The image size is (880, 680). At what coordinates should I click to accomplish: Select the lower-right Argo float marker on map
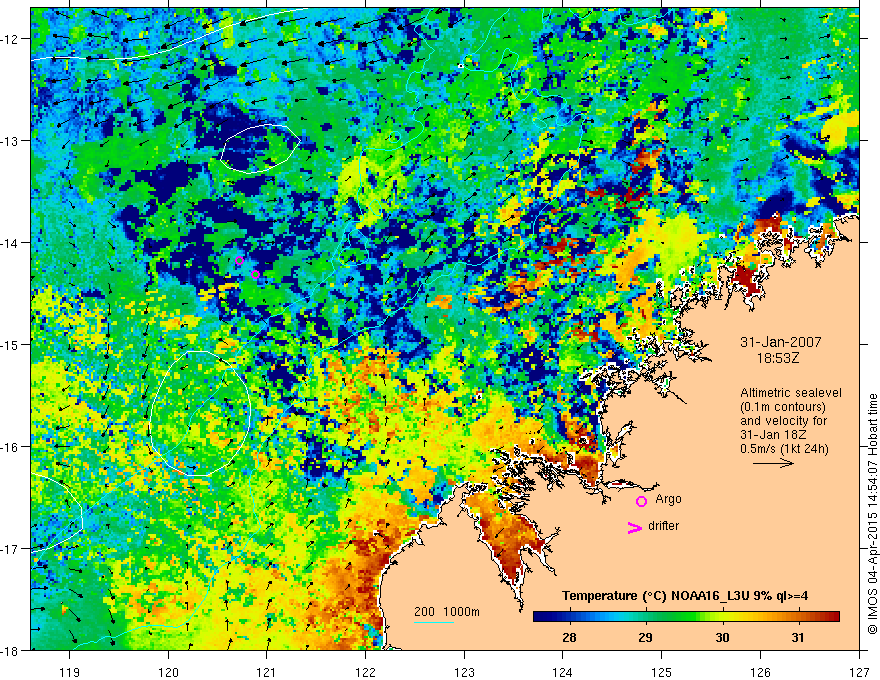255,274
